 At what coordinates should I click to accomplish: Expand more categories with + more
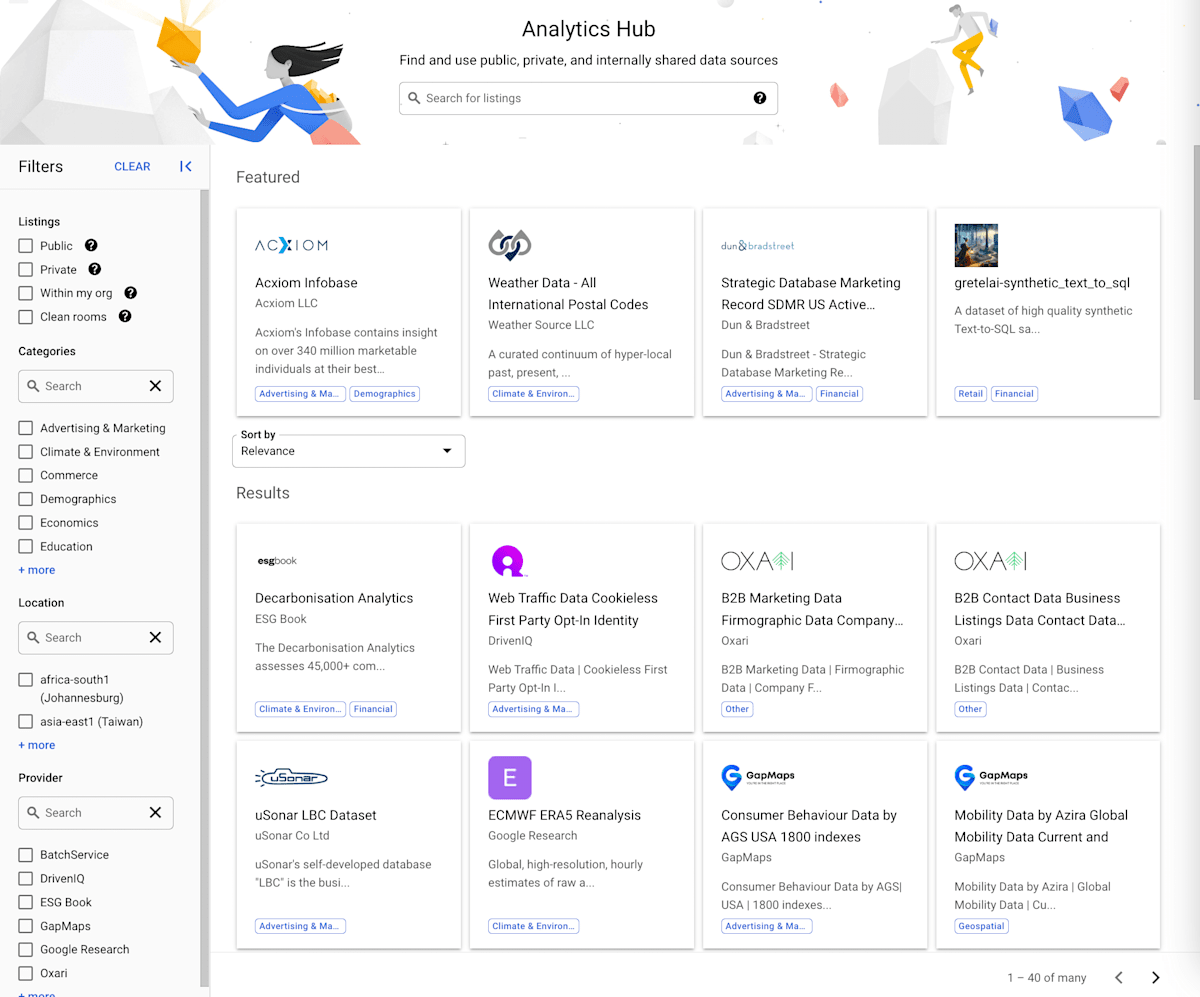coord(37,570)
